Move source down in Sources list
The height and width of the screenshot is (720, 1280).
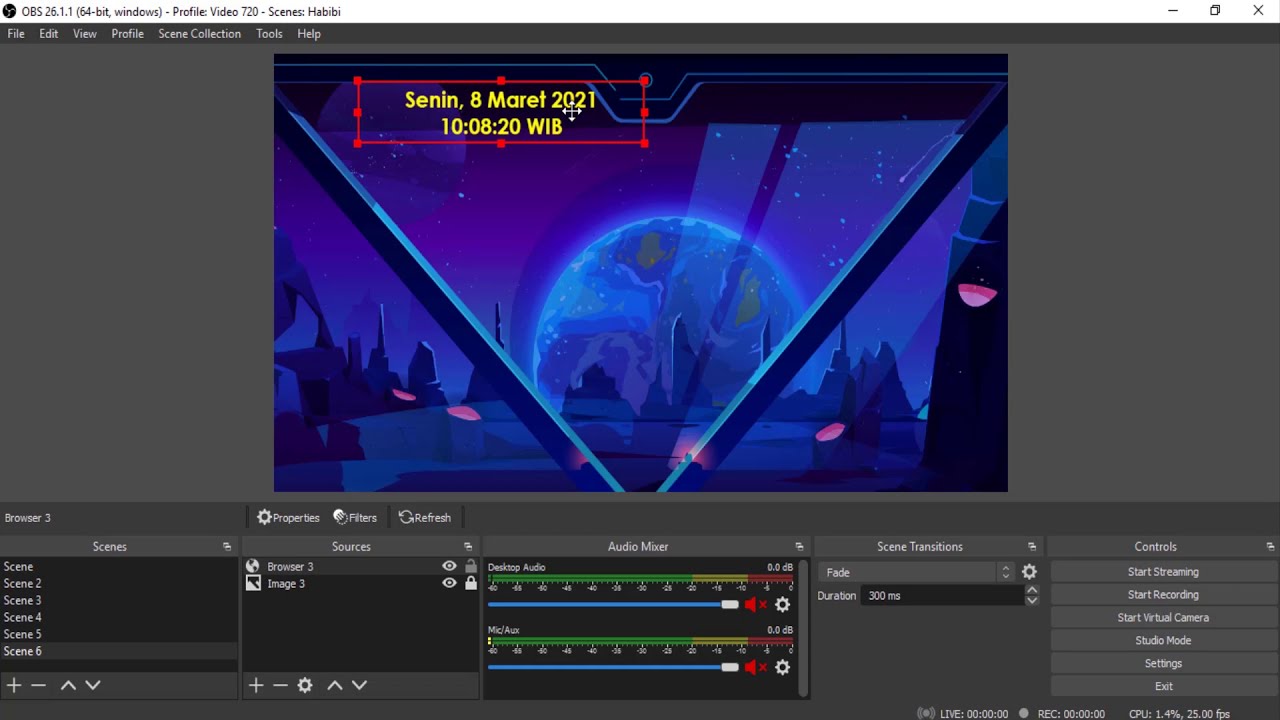(x=360, y=685)
